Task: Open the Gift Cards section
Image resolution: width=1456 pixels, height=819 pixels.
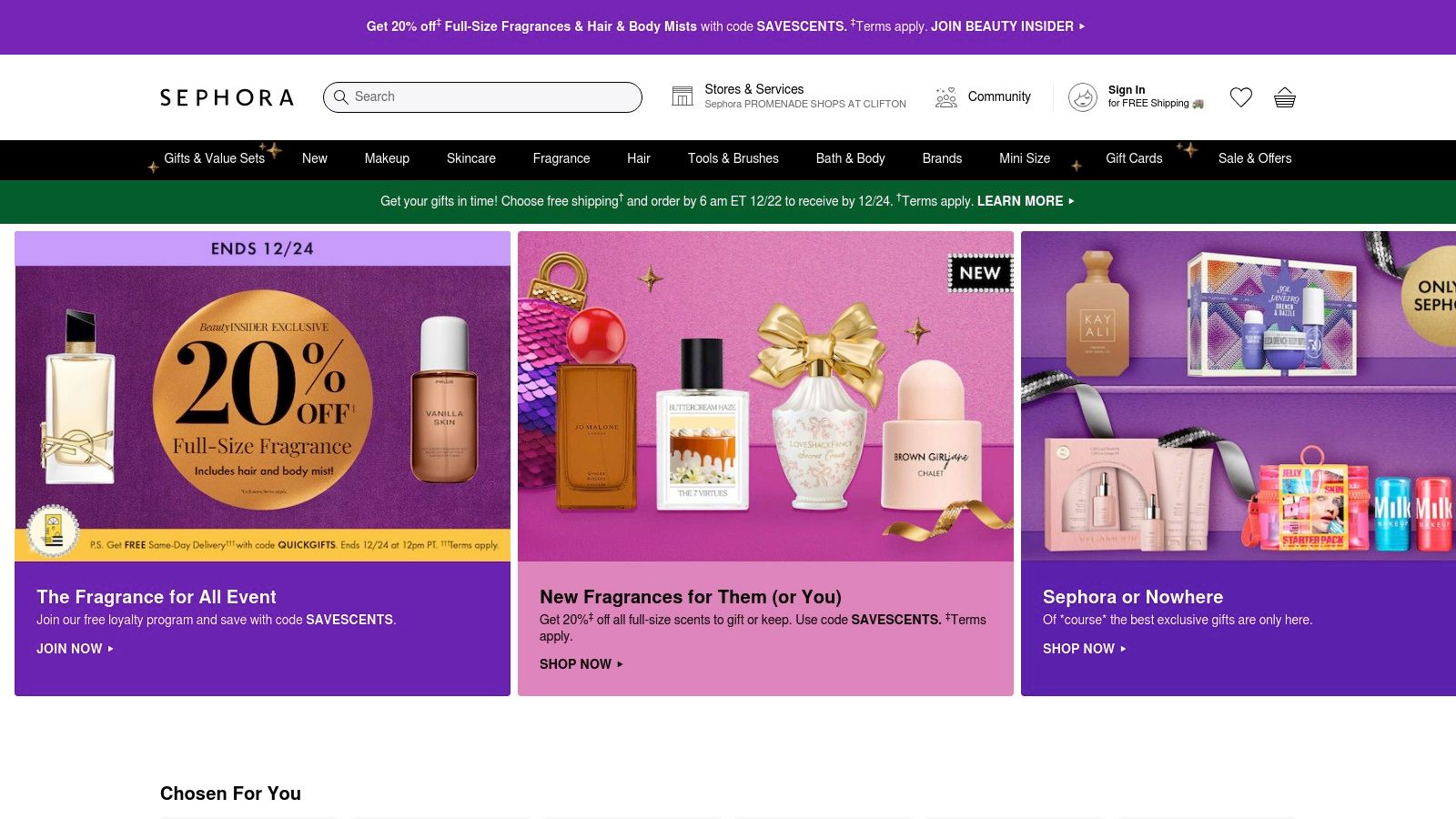Action: point(1134,159)
